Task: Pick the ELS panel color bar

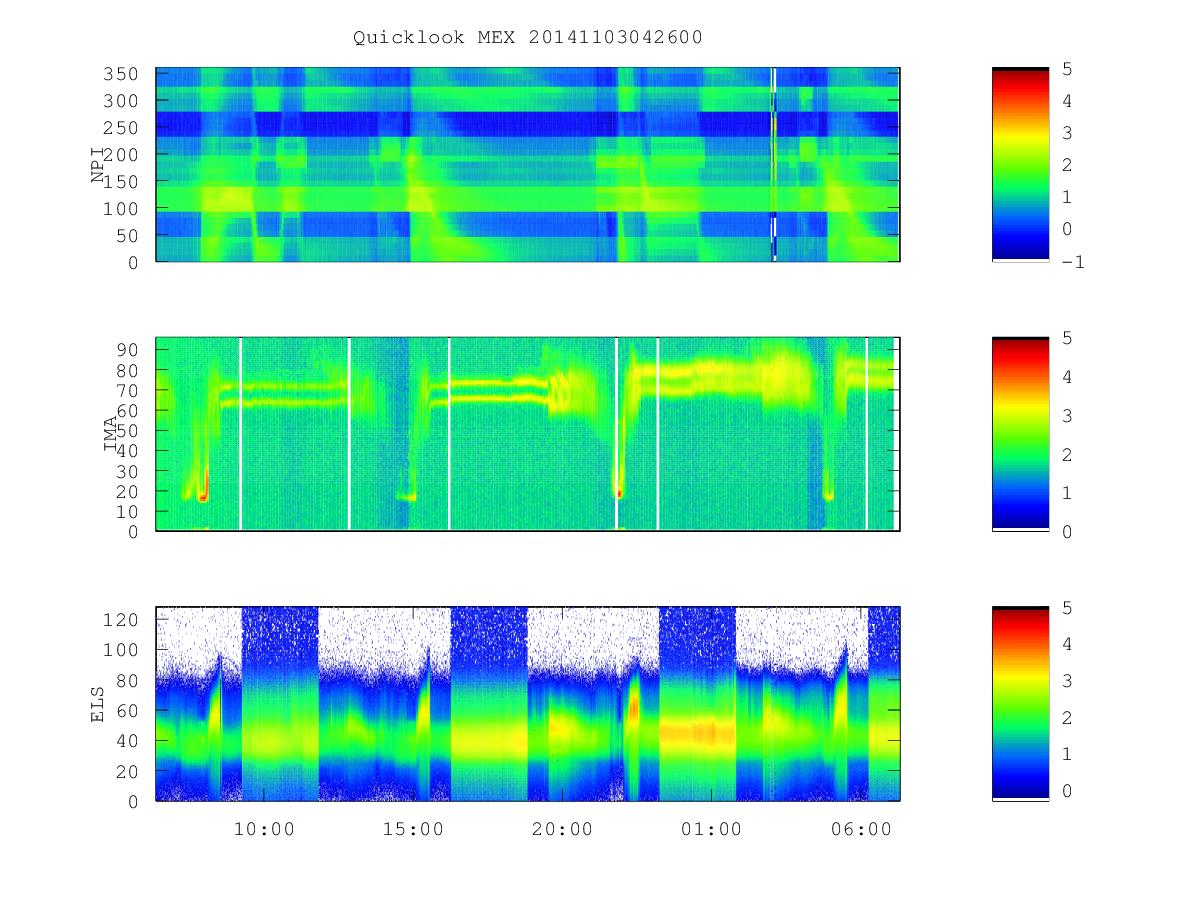Action: [1020, 703]
